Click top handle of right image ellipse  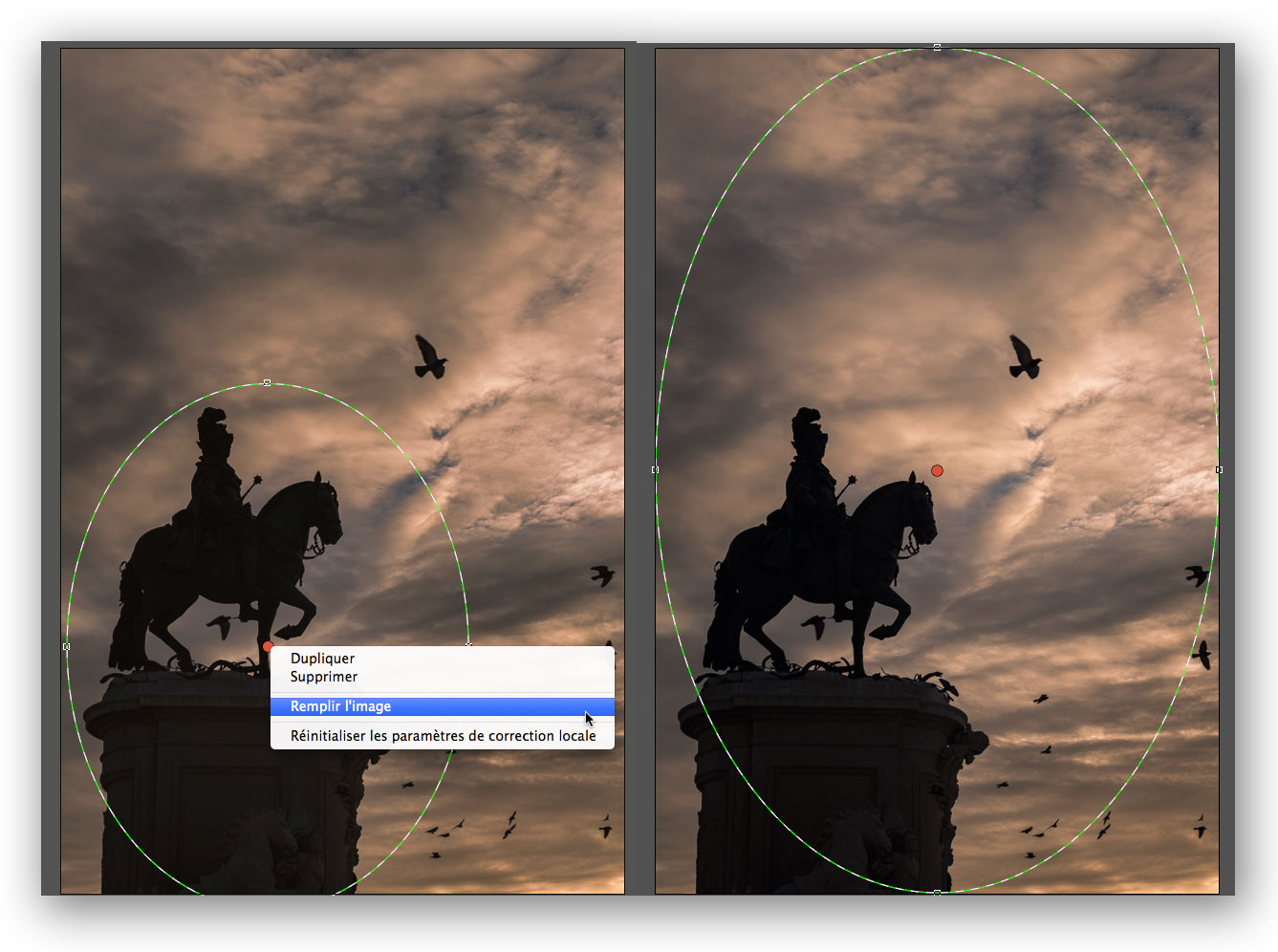(937, 47)
